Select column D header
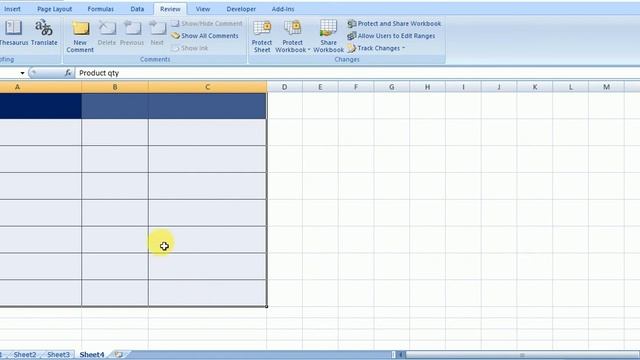640x360 pixels. 284,87
